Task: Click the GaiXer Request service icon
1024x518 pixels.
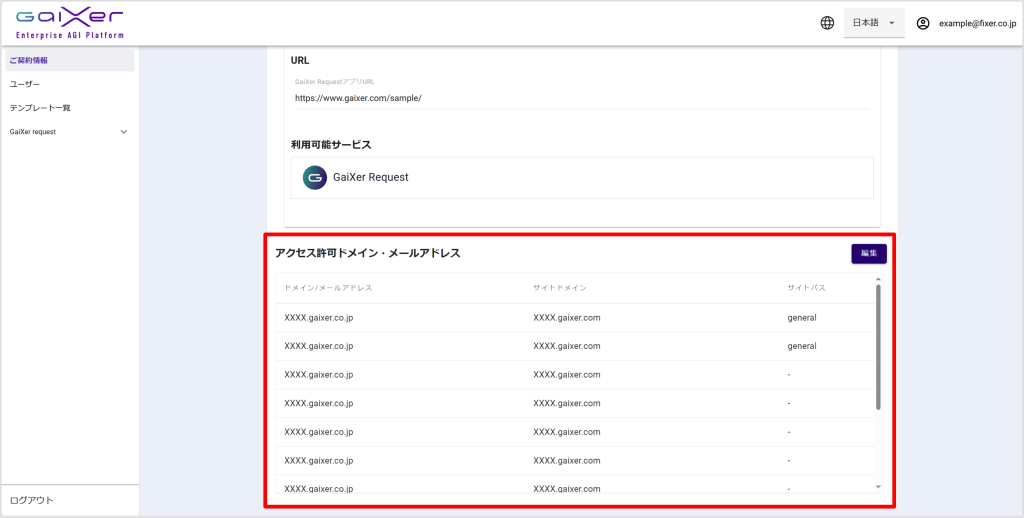Action: pyautogui.click(x=315, y=177)
